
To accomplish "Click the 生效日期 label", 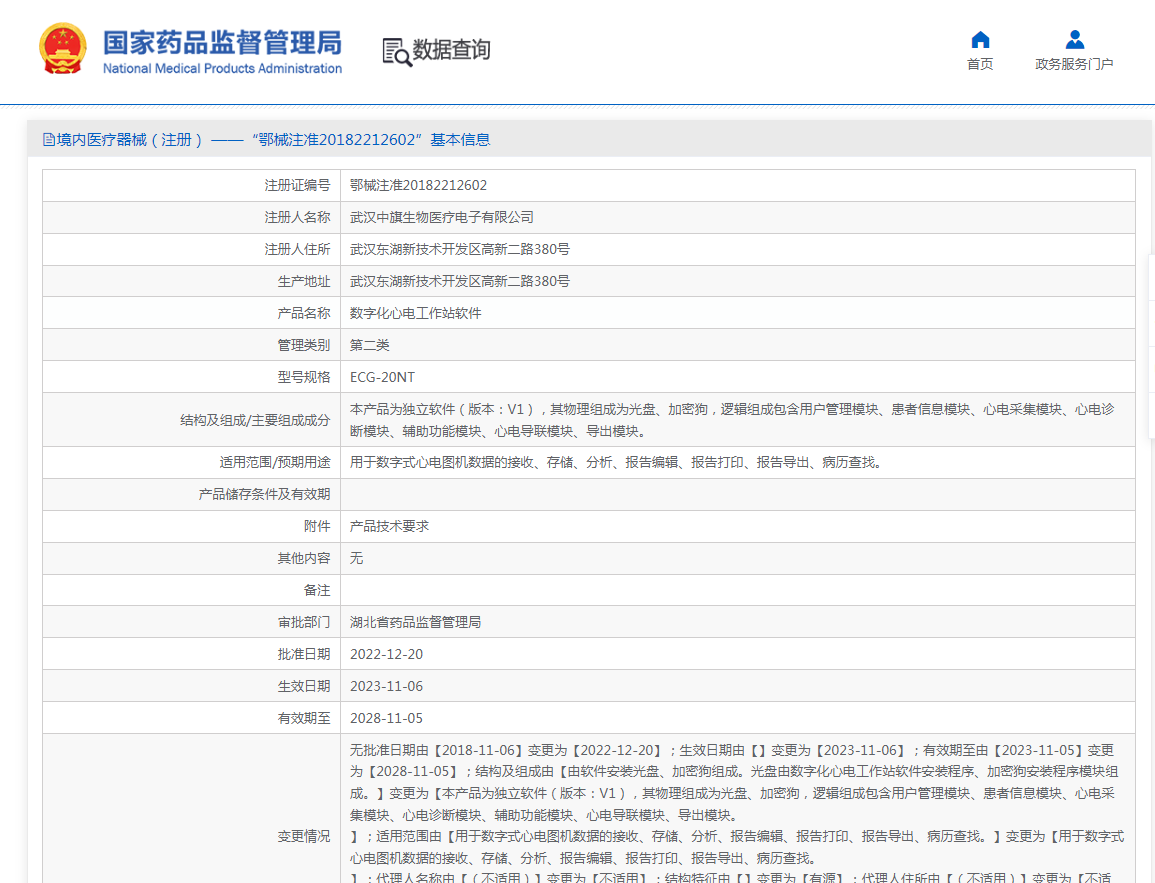I will click(304, 686).
